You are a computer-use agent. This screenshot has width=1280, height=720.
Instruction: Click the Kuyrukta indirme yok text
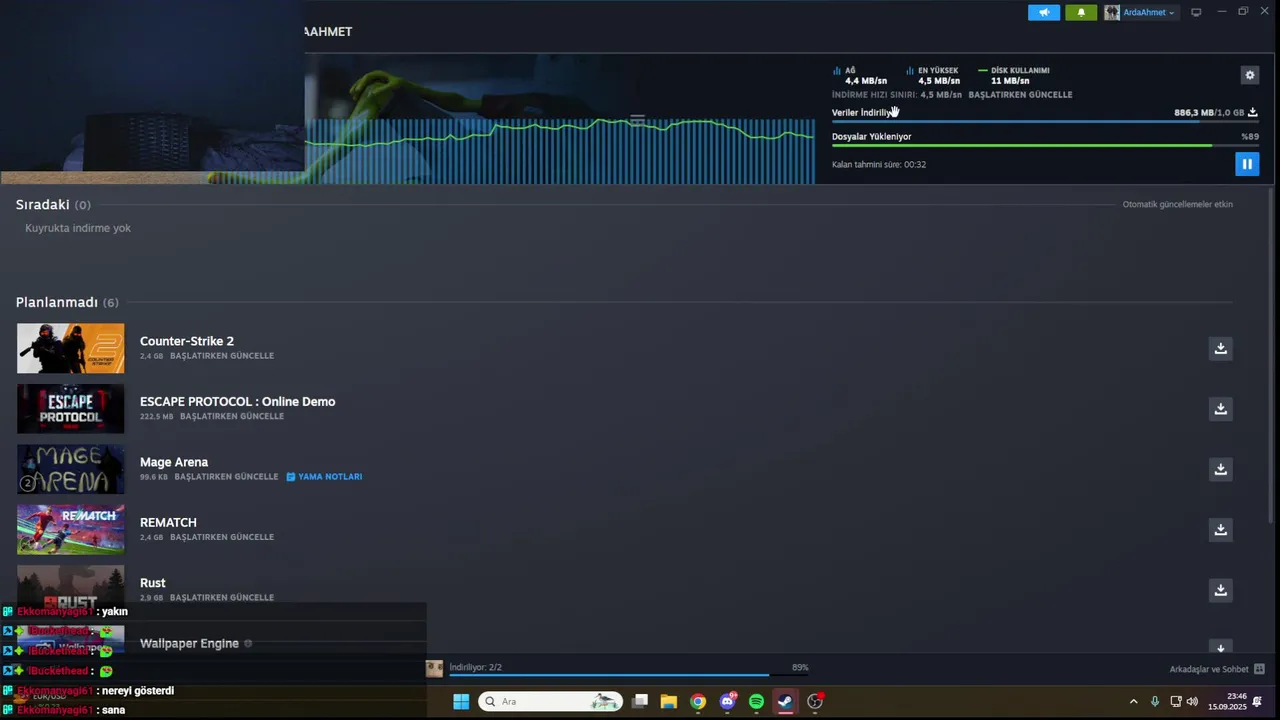pos(78,228)
